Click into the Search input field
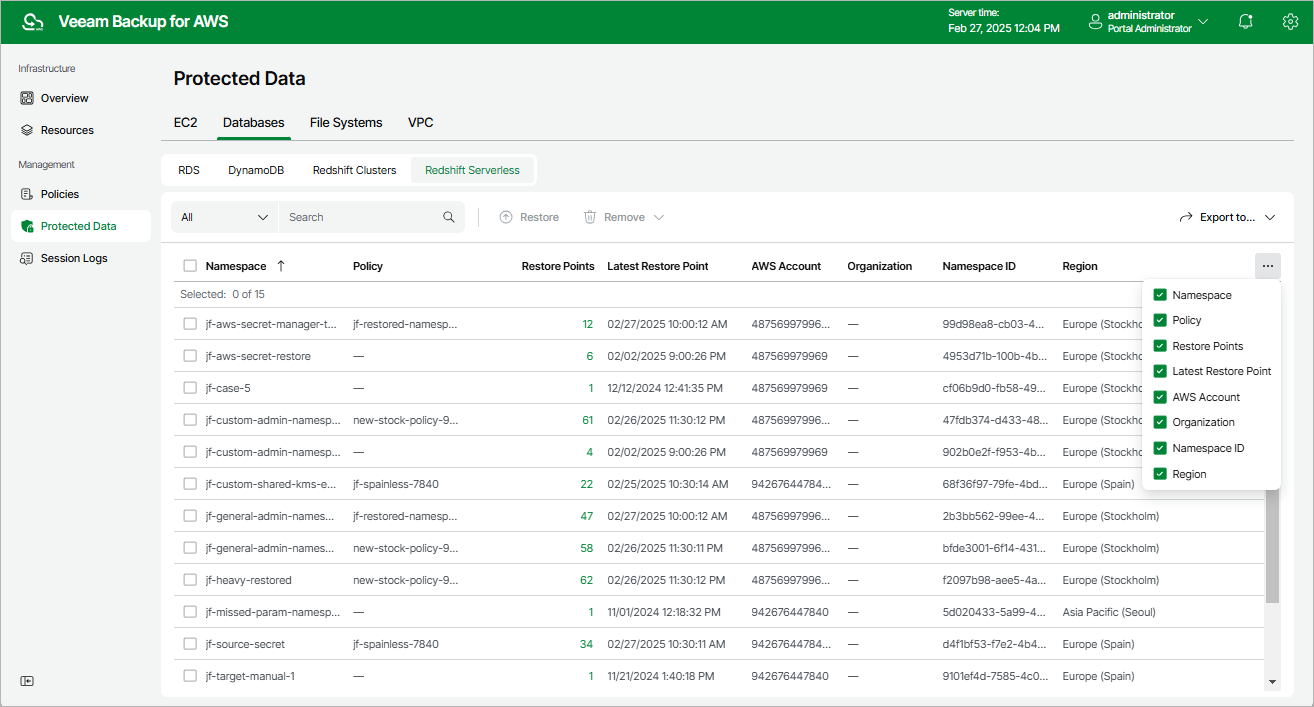Screen dimensions: 1314x707 (360, 217)
